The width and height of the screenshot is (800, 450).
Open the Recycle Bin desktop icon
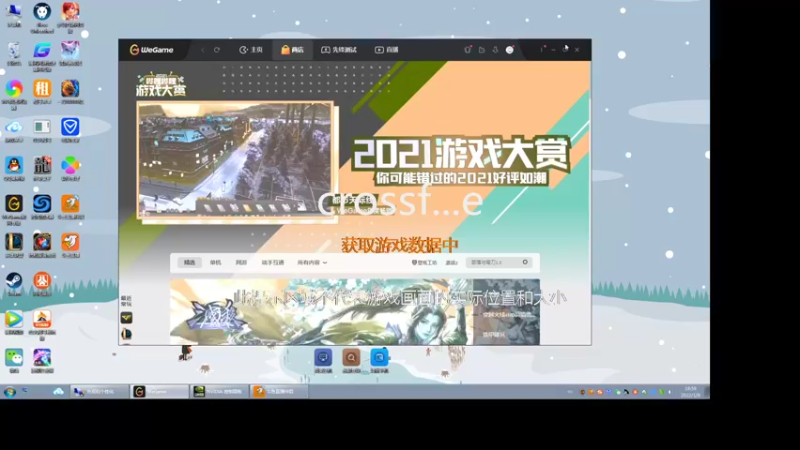click(x=14, y=54)
